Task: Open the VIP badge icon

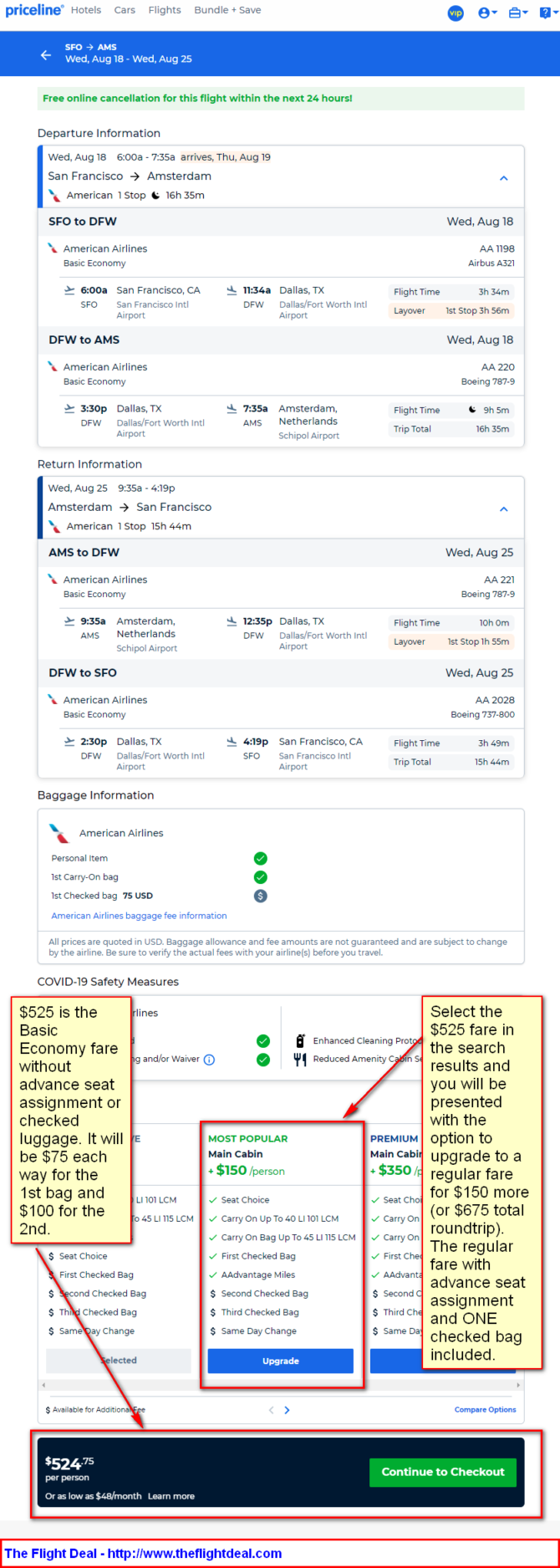Action: 456,13
